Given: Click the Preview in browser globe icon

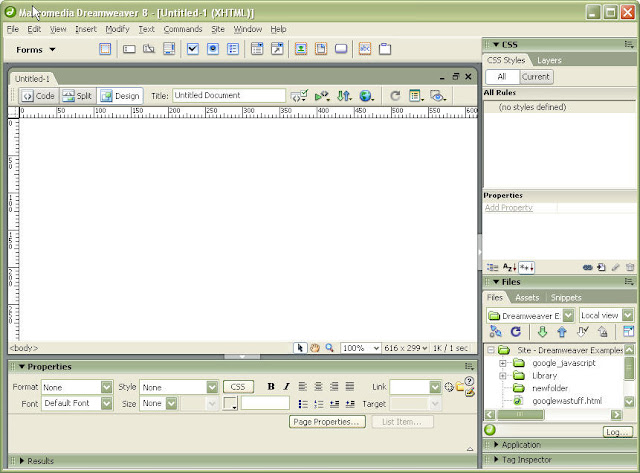Looking at the screenshot, I should tap(367, 96).
